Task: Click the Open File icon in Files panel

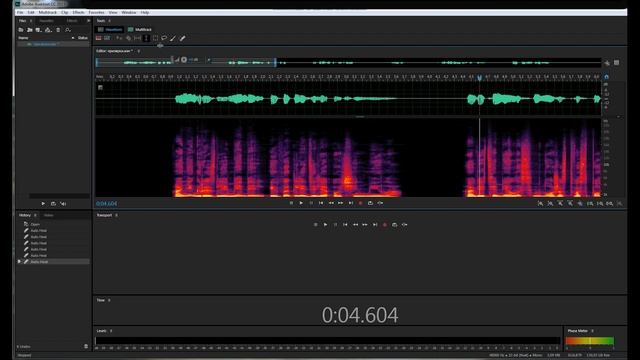Action: point(21,30)
